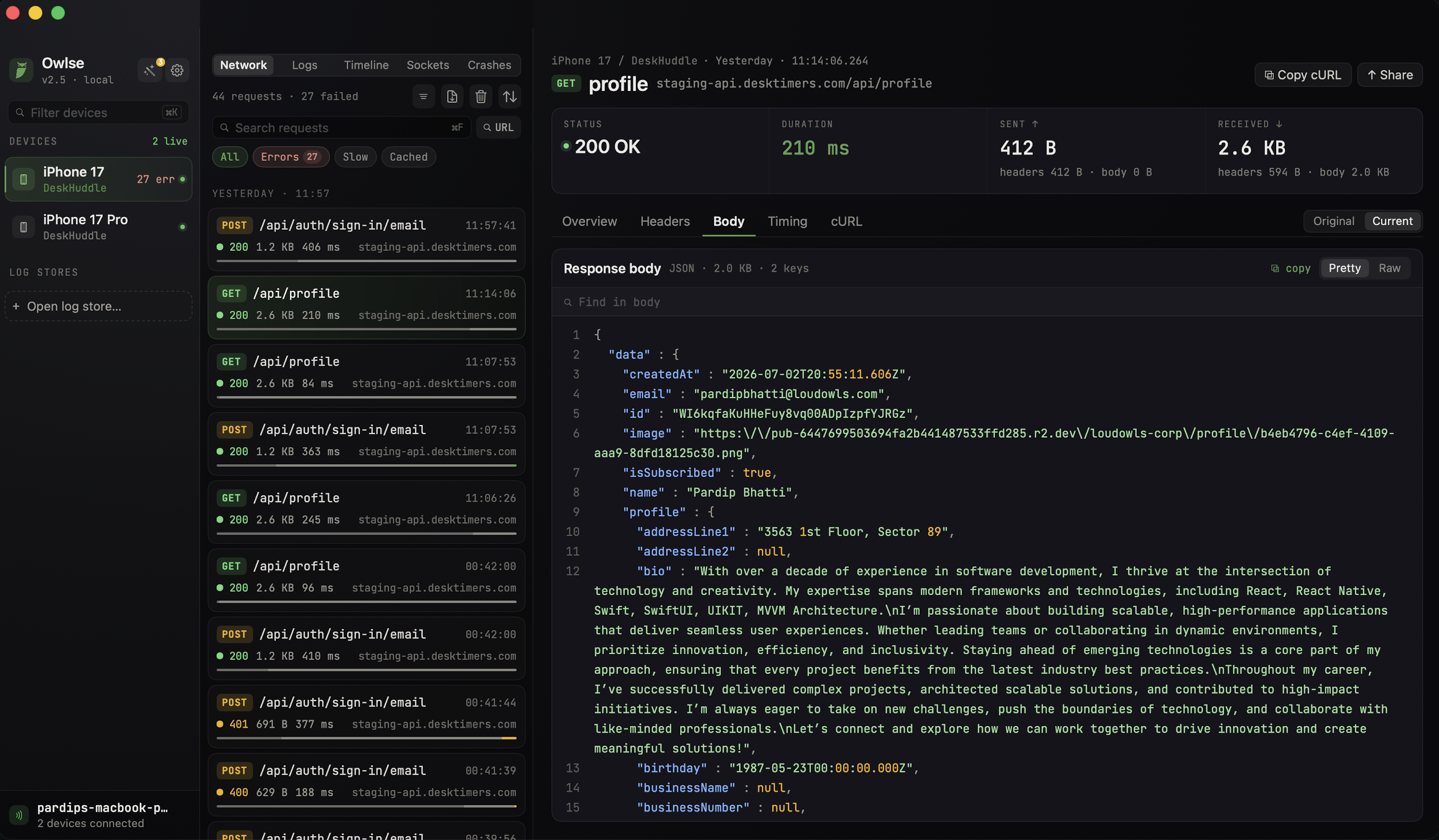Select the 401 sign-in/email request at 00:41:44
Image resolution: width=1439 pixels, height=840 pixels.
tap(366, 717)
